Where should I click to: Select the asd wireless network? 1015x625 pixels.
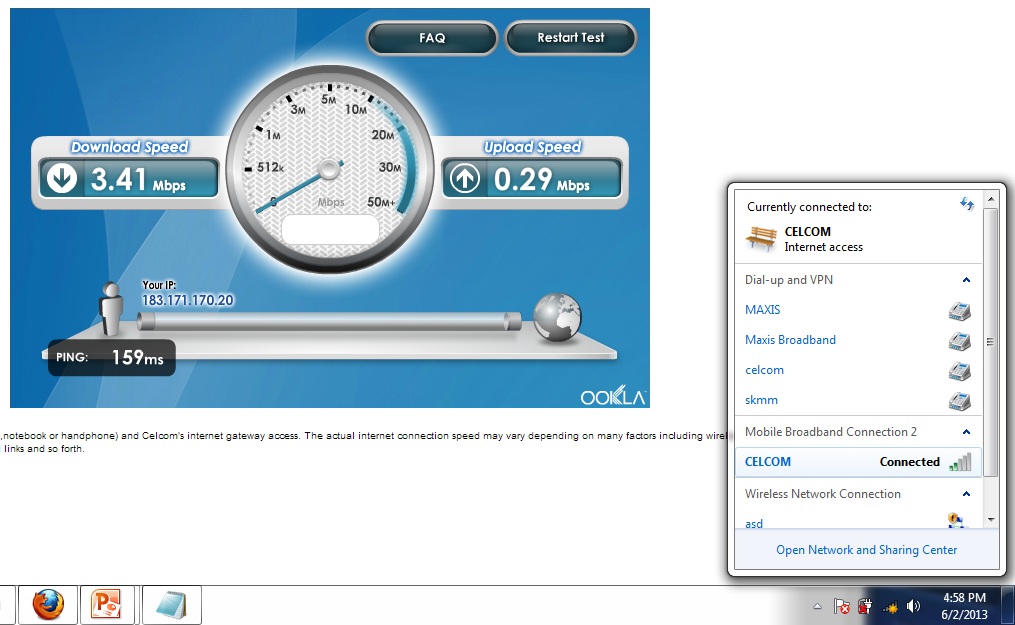(754, 523)
